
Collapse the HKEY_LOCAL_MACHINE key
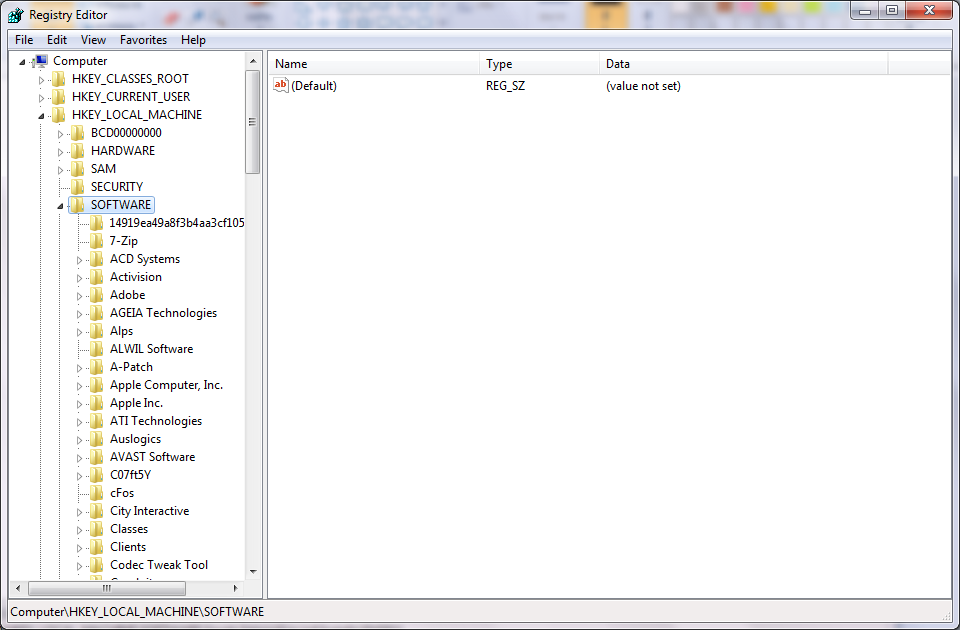[41, 116]
